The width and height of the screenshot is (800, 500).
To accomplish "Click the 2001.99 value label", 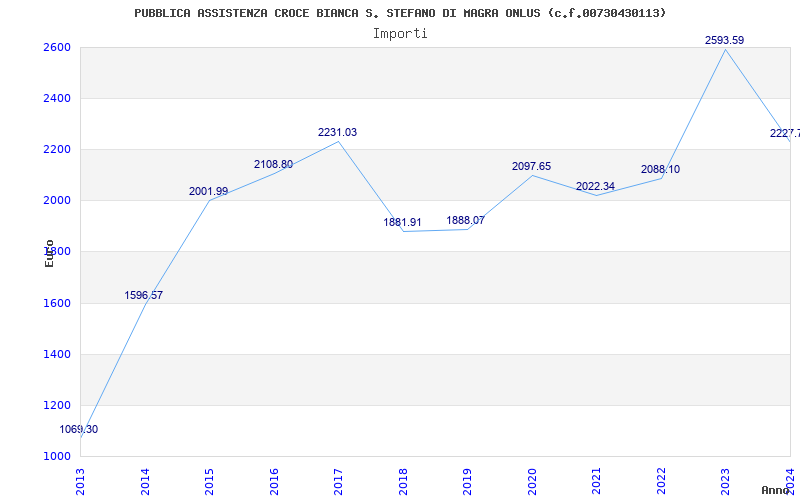I will click(x=208, y=191).
